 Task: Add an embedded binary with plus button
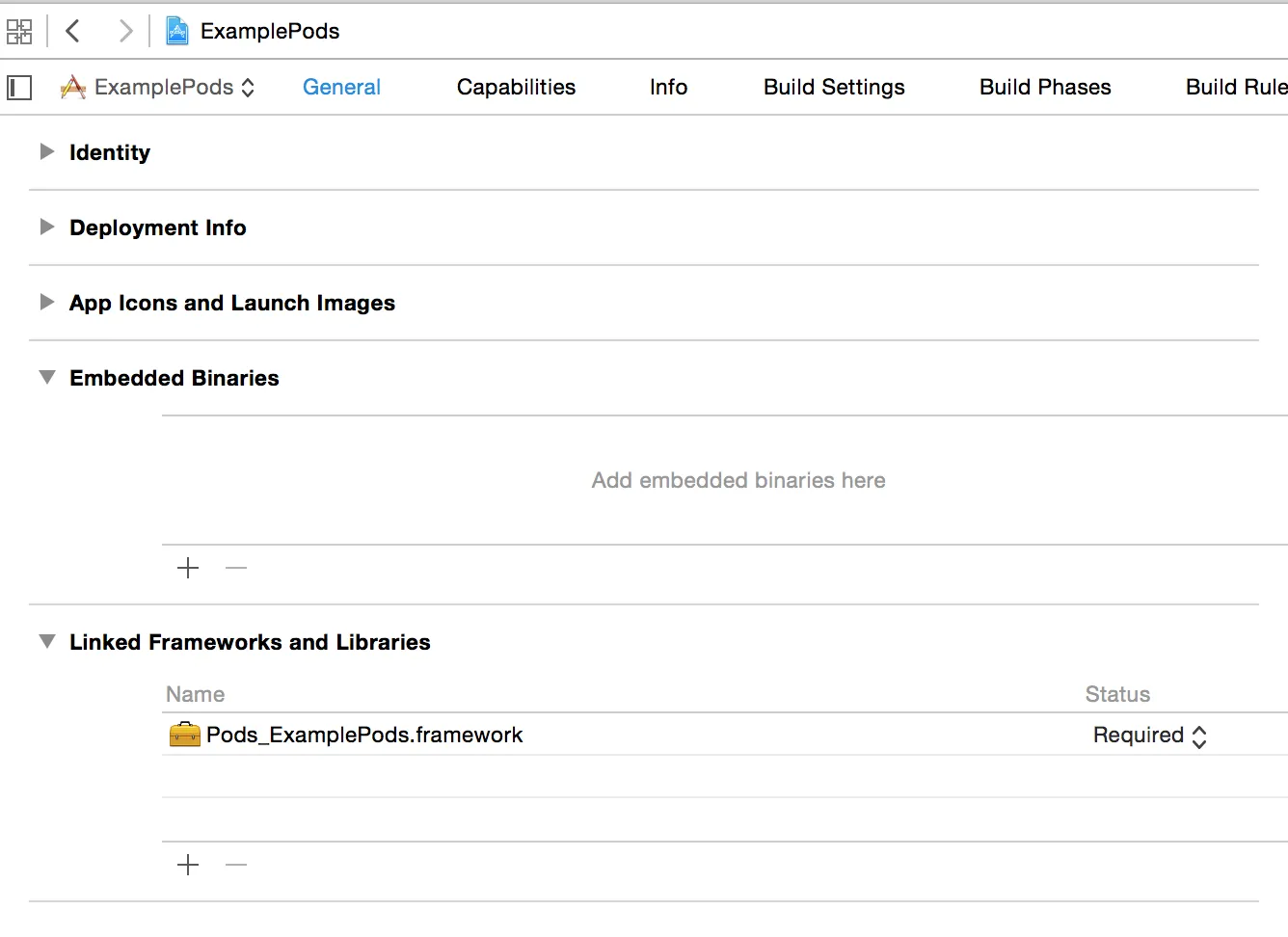point(188,569)
